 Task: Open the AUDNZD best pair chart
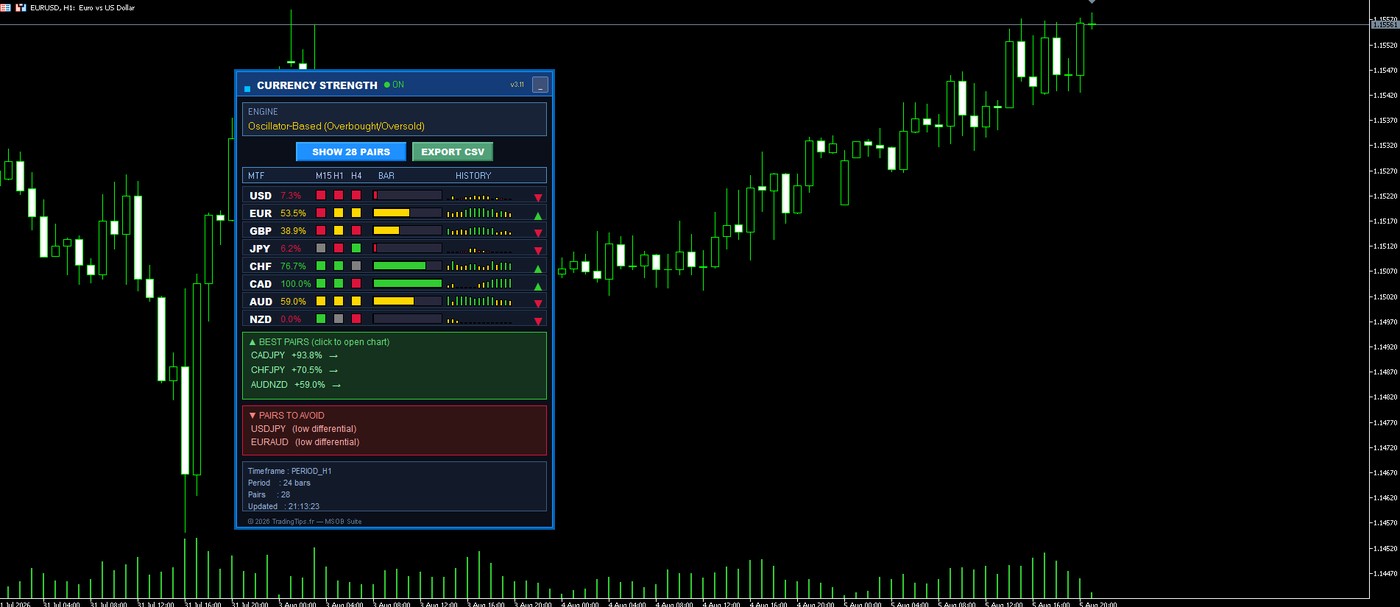(x=296, y=385)
